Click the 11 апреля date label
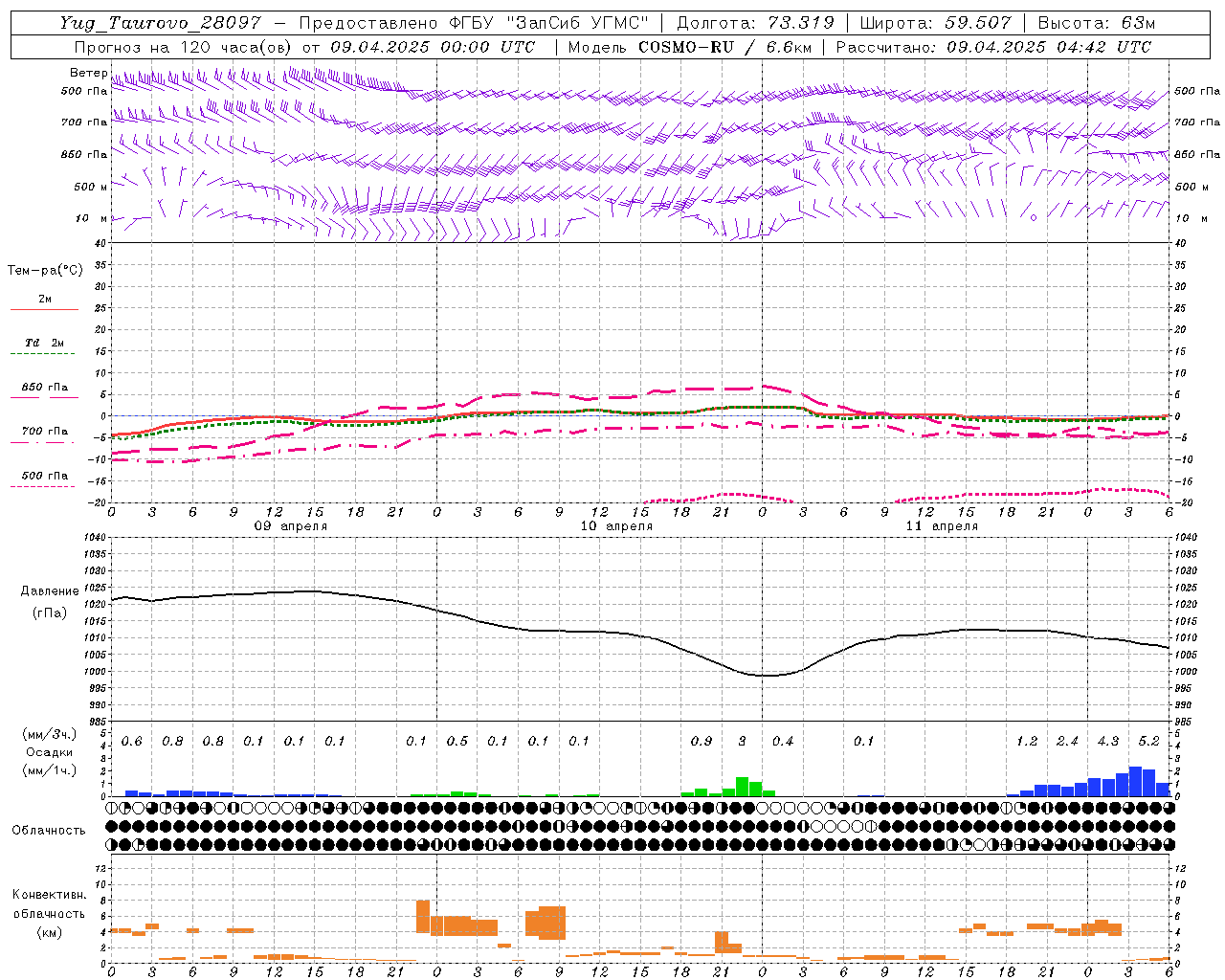The width and height of the screenshot is (1225, 980). [x=942, y=526]
